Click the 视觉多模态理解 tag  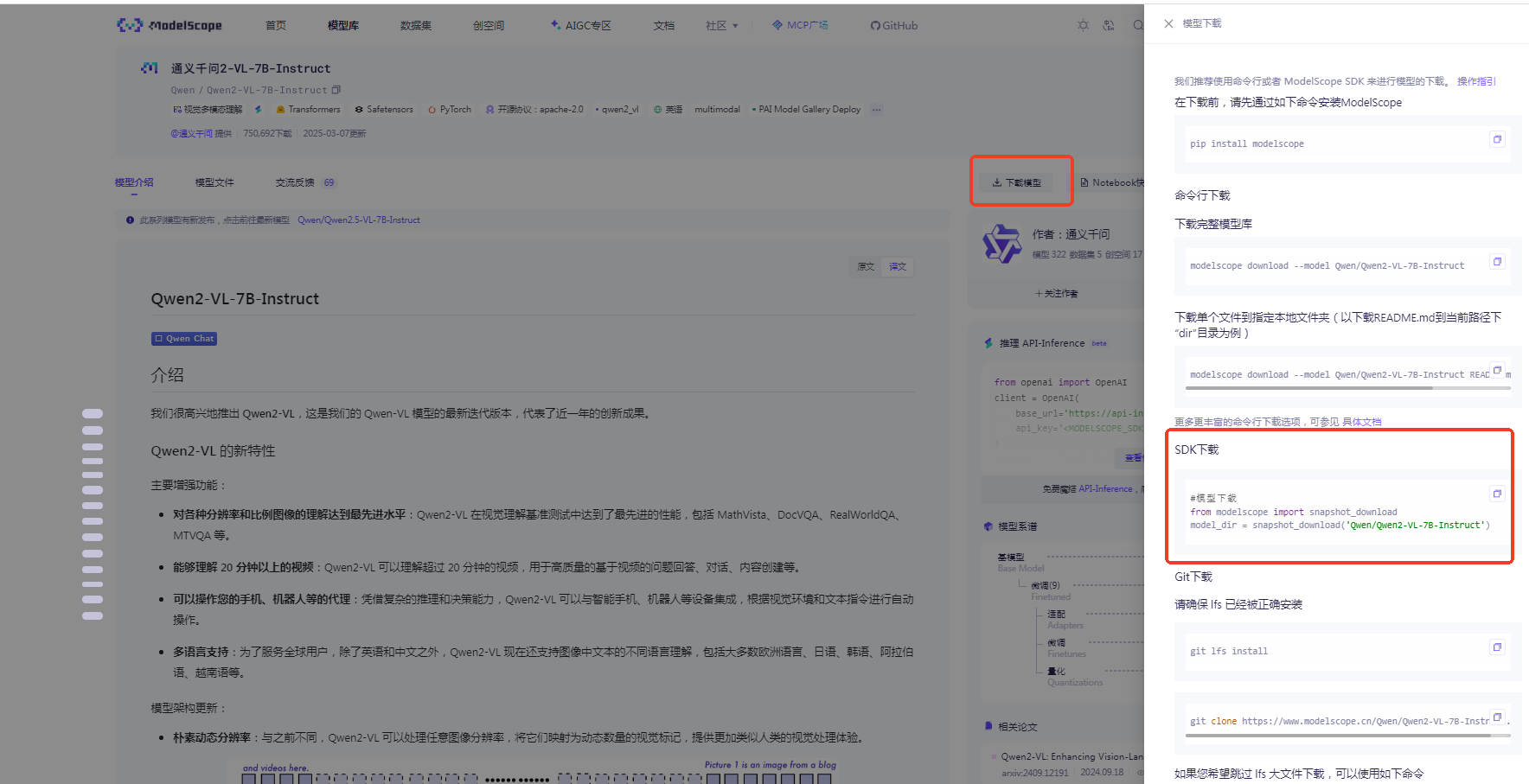(x=208, y=110)
